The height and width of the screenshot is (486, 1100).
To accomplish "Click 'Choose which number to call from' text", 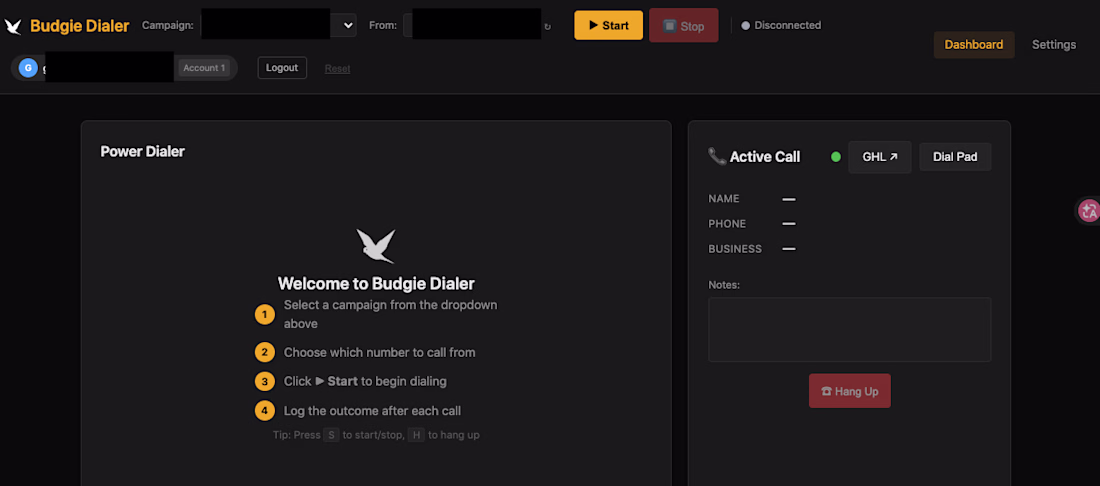I will coord(380,352).
